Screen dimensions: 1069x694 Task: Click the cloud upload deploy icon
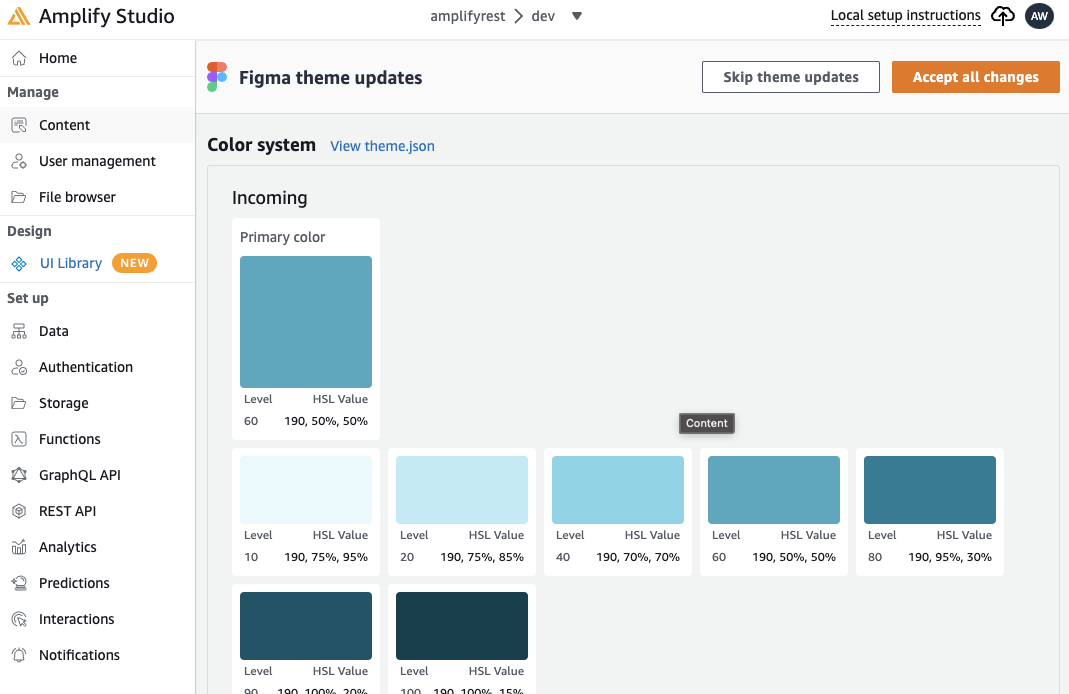click(1002, 16)
